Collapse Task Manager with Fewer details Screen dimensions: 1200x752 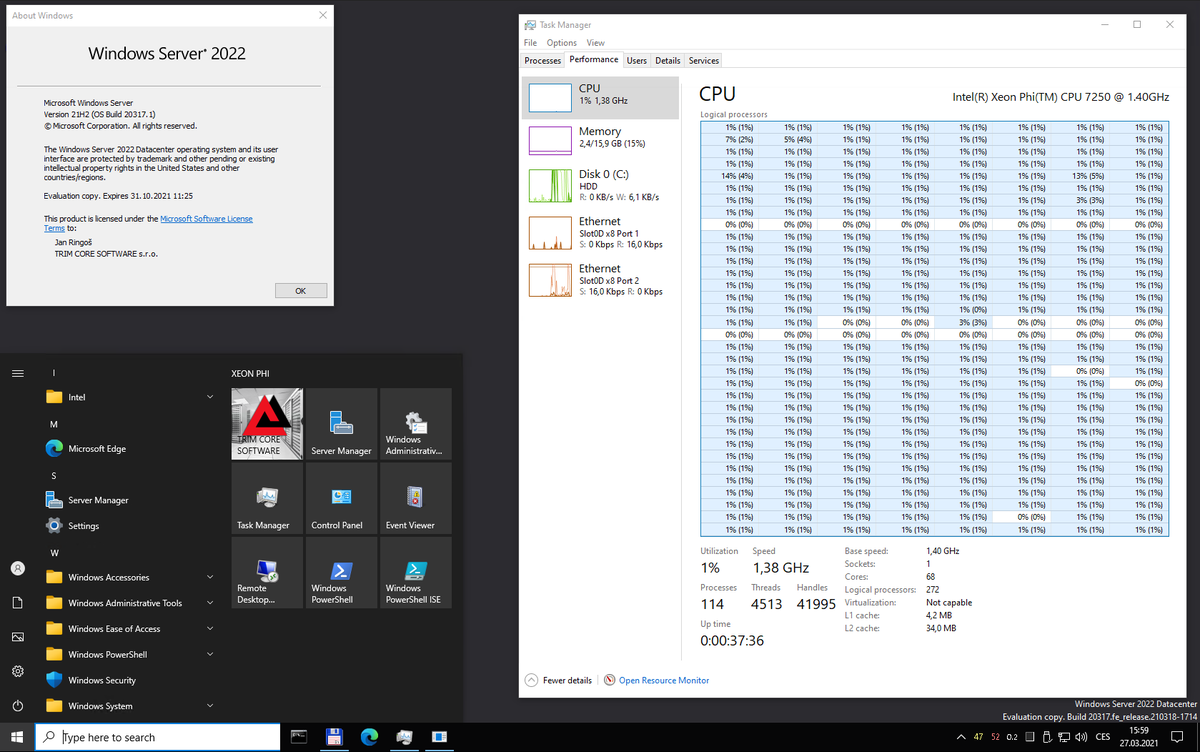[558, 680]
